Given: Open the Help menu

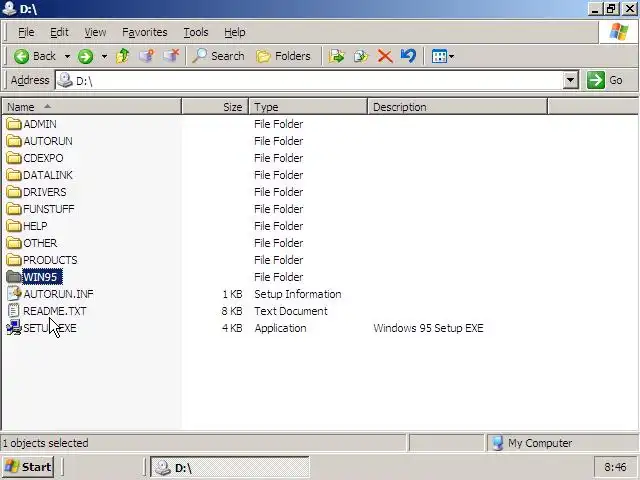Looking at the screenshot, I should (x=235, y=32).
